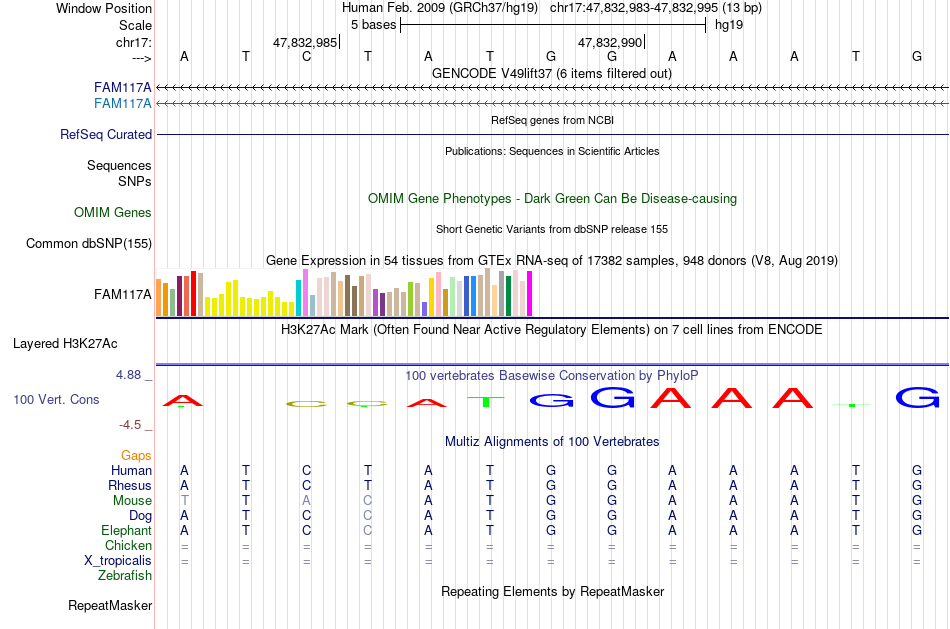The height and width of the screenshot is (629, 950).
Task: Open the OMIM Genes track label
Action: pos(112,212)
